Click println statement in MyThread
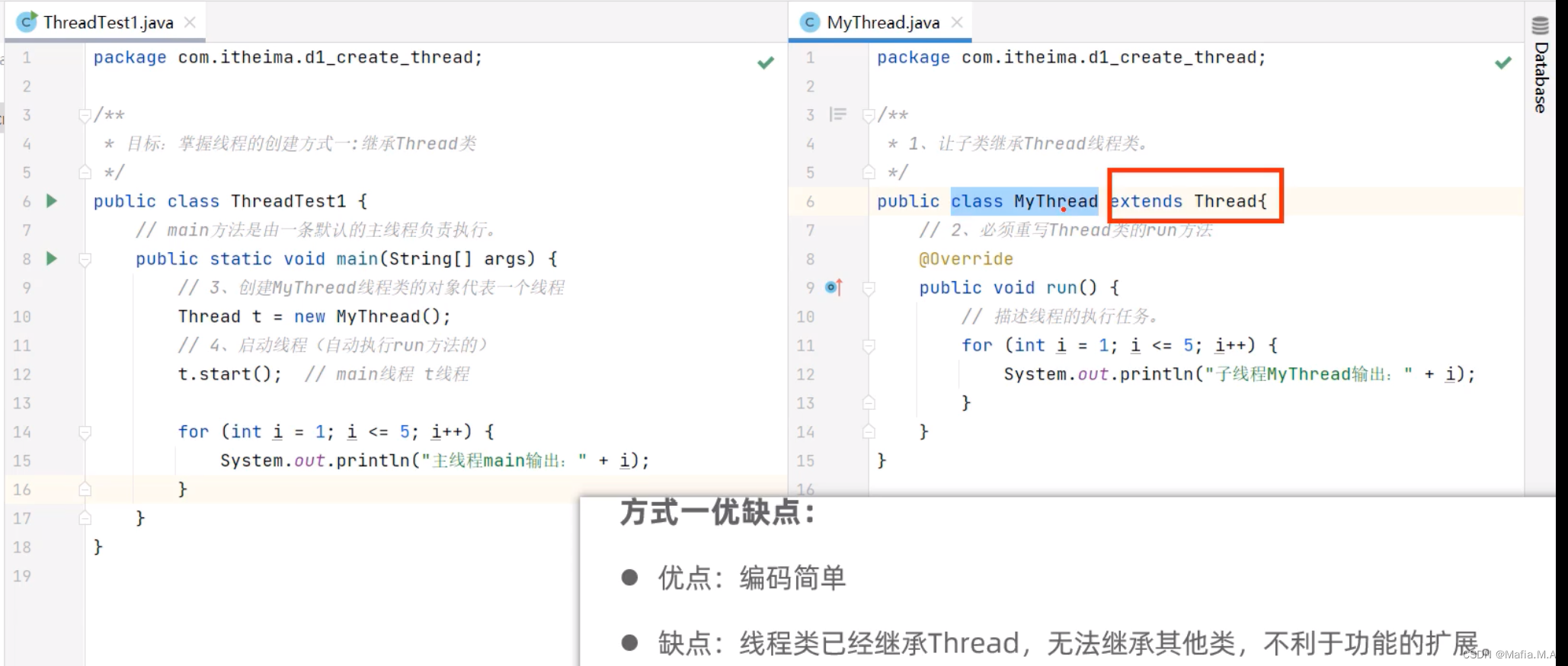 pos(1240,374)
